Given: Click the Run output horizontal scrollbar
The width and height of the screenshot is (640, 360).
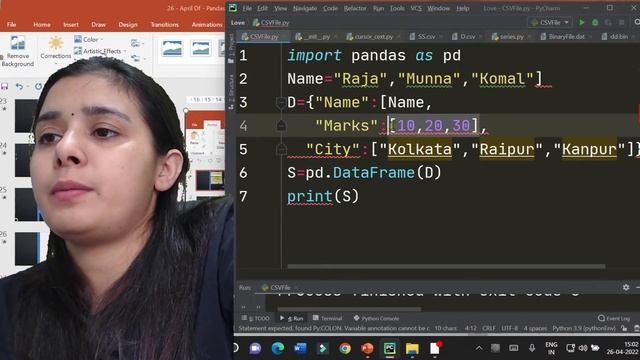Looking at the screenshot, I should click(x=349, y=309).
